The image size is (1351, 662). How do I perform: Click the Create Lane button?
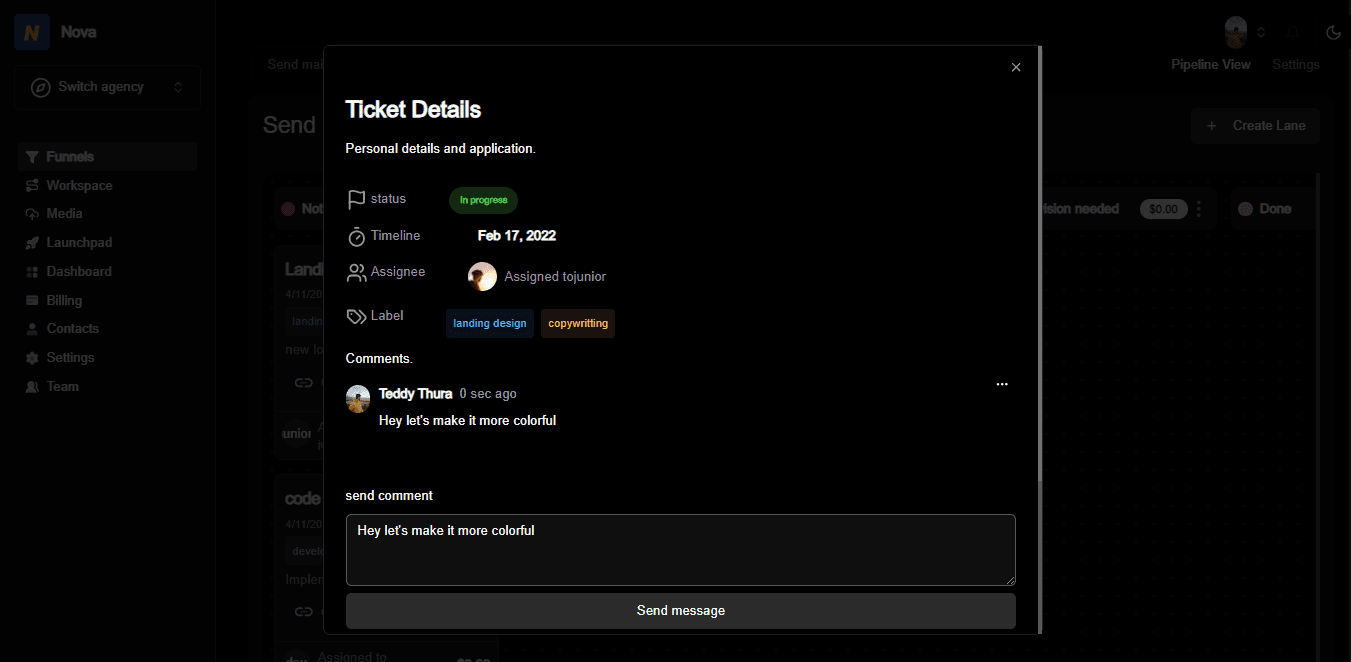(1255, 125)
